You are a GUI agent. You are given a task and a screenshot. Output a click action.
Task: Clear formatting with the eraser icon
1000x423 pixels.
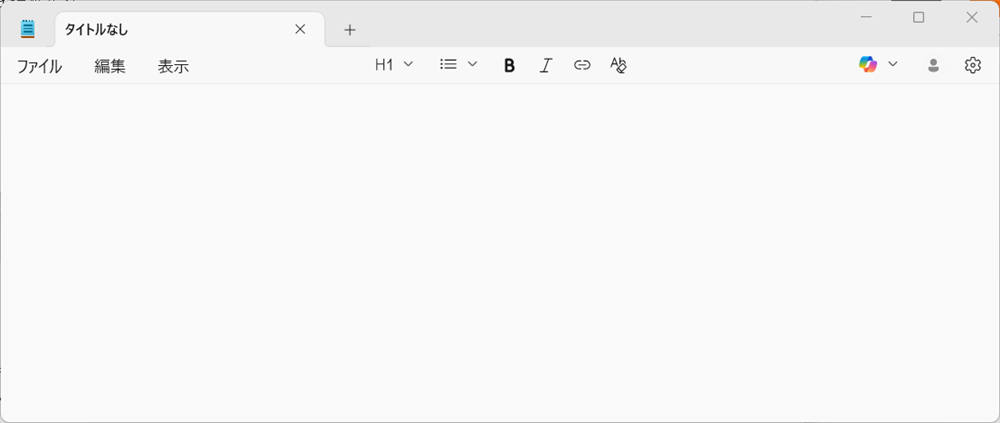point(618,65)
